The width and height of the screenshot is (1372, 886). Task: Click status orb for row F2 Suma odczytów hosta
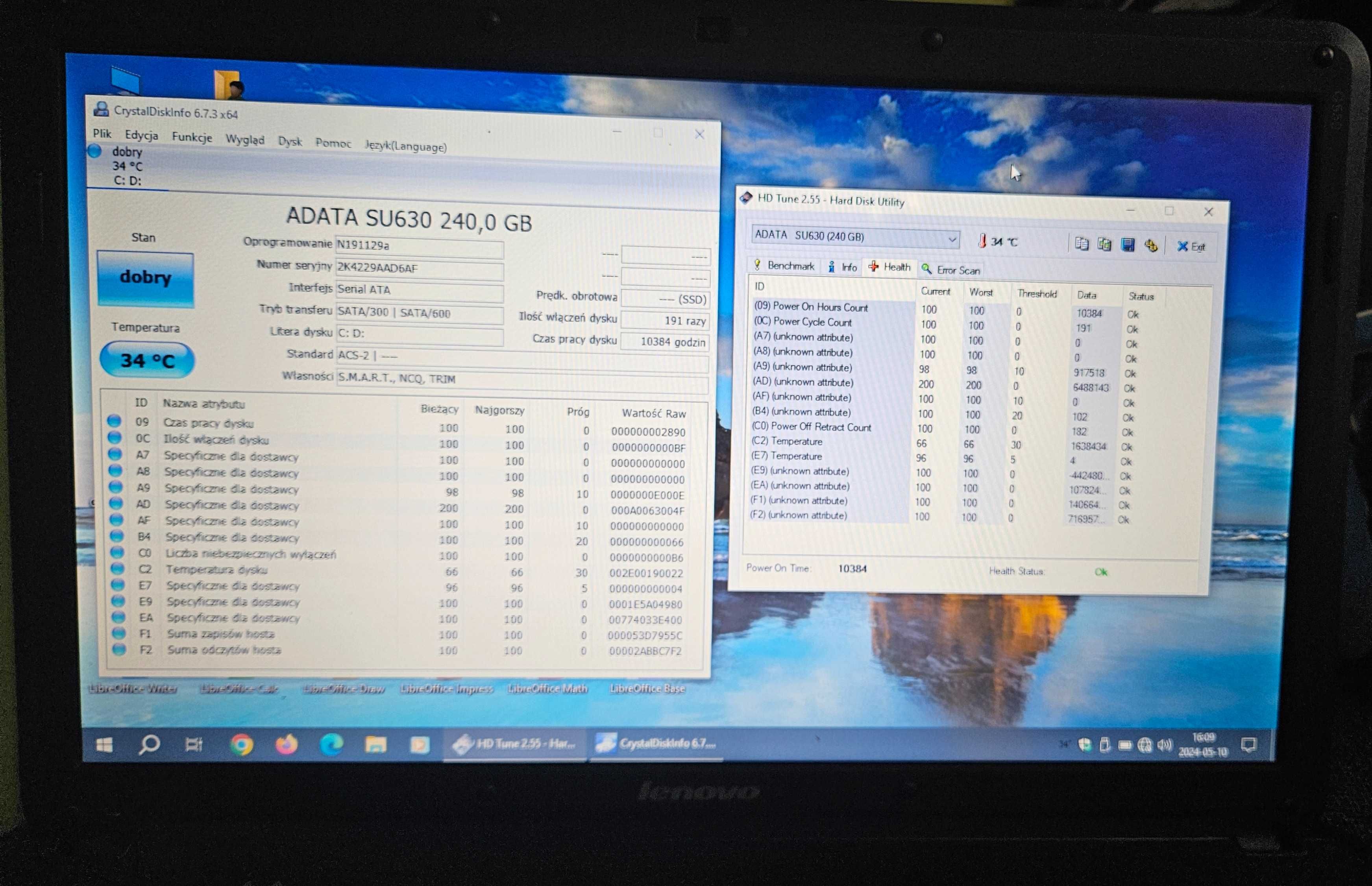click(x=119, y=649)
